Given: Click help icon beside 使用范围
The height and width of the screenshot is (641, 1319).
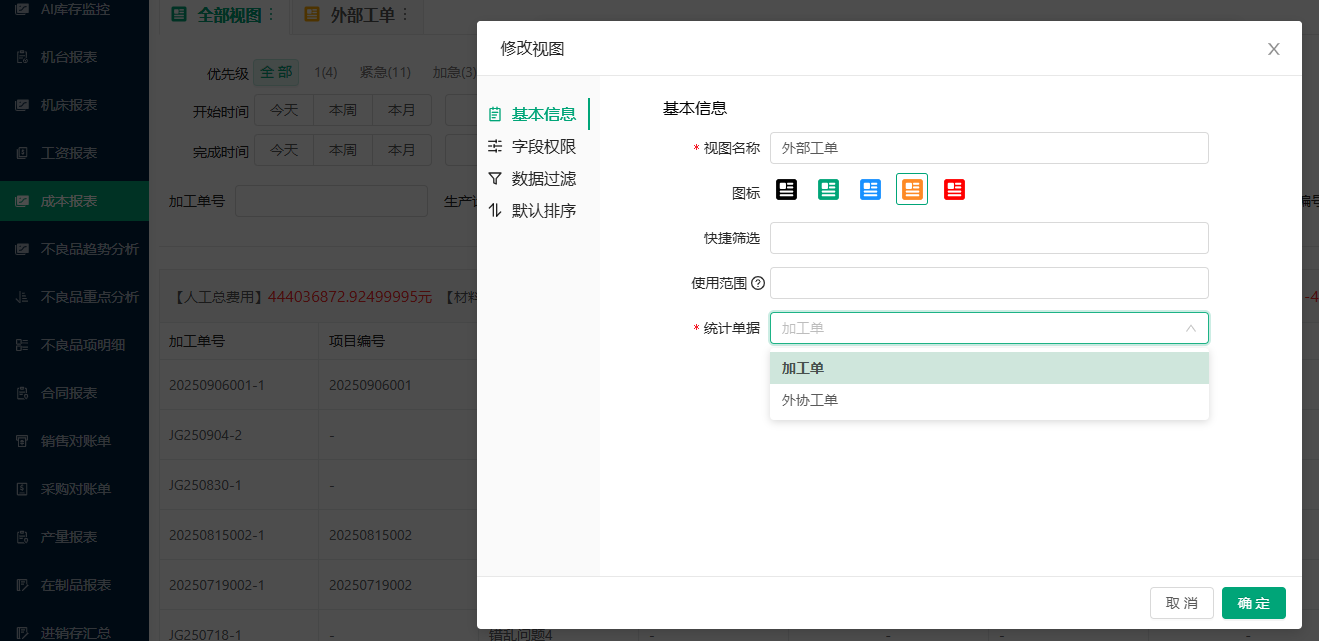Looking at the screenshot, I should pyautogui.click(x=758, y=284).
